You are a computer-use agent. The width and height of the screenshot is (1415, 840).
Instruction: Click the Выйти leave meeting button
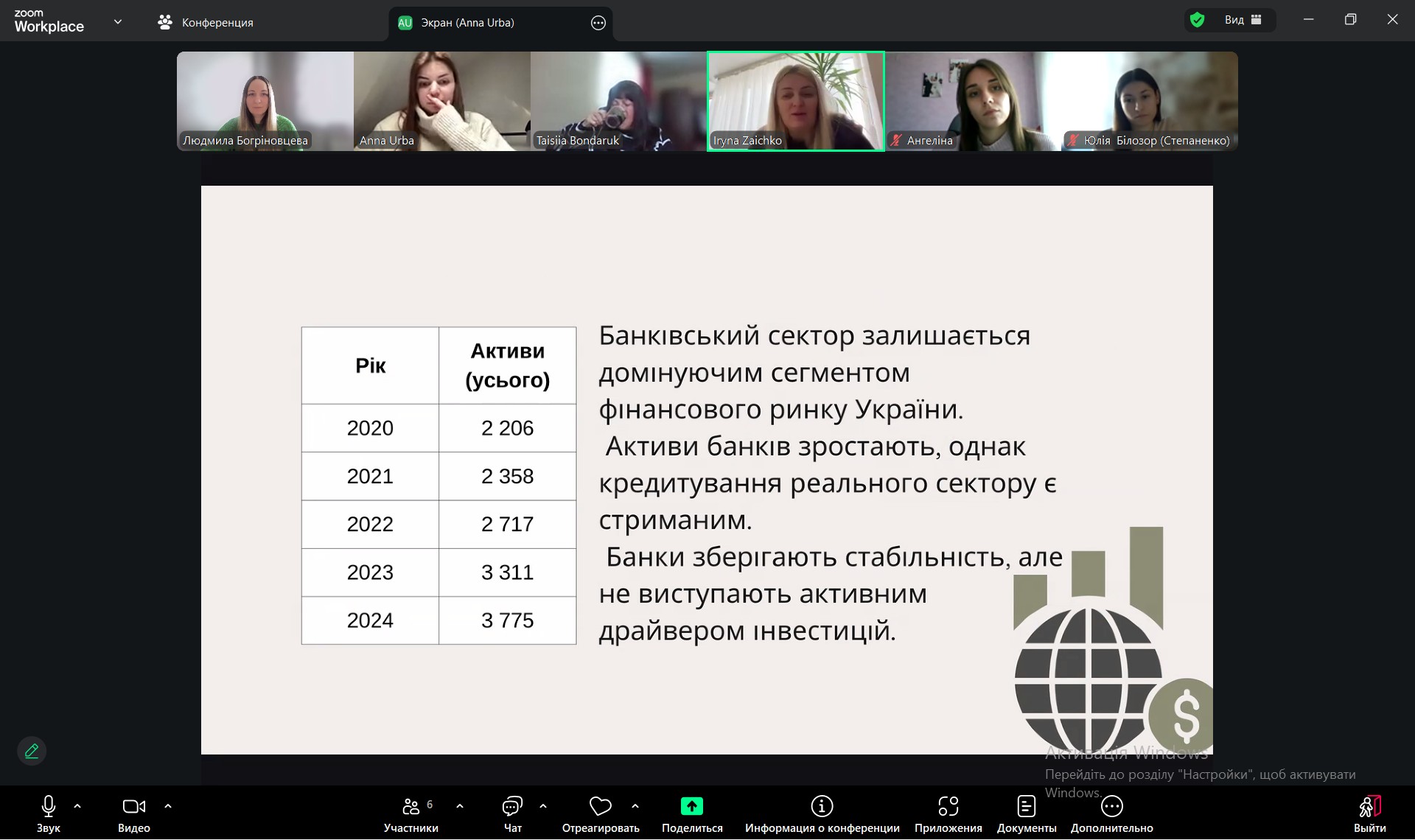[x=1369, y=814]
